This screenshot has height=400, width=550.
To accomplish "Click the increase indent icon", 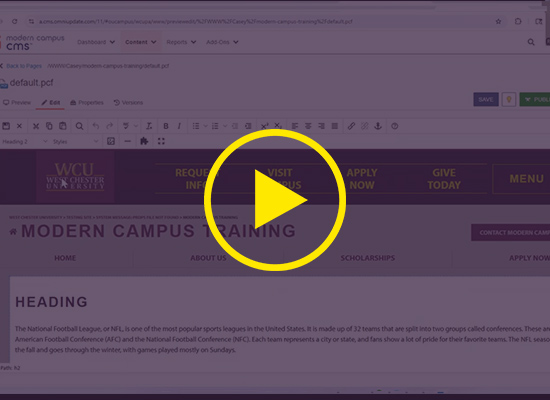I will point(248,126).
